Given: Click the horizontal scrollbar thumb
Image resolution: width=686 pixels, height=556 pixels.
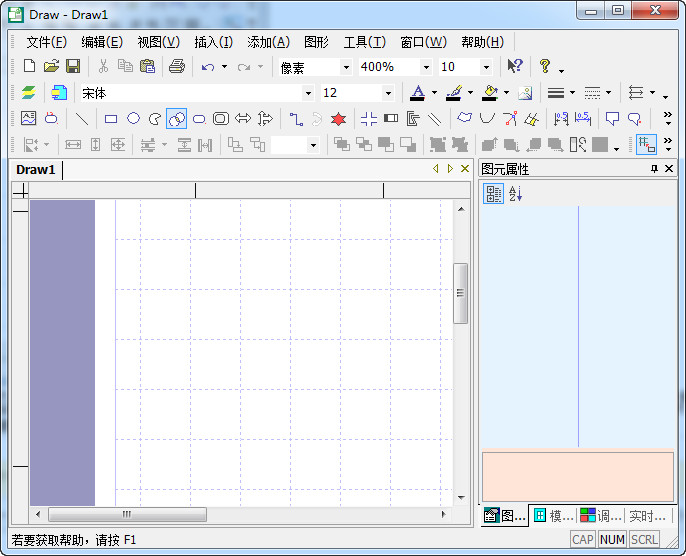Looking at the screenshot, I should [x=127, y=514].
